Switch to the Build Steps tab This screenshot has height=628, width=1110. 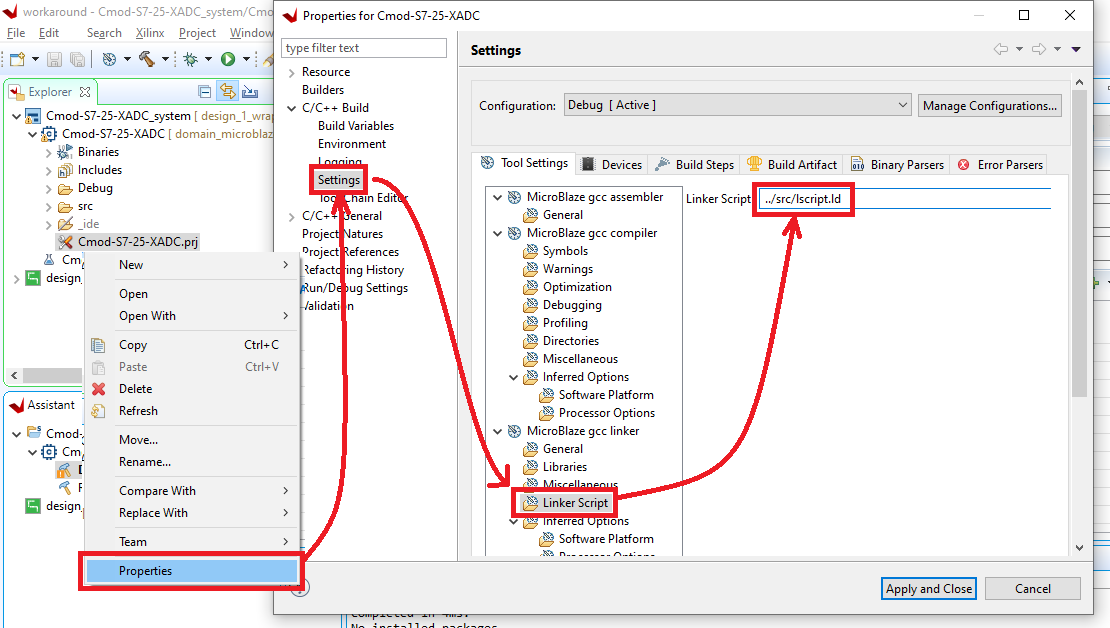point(694,164)
